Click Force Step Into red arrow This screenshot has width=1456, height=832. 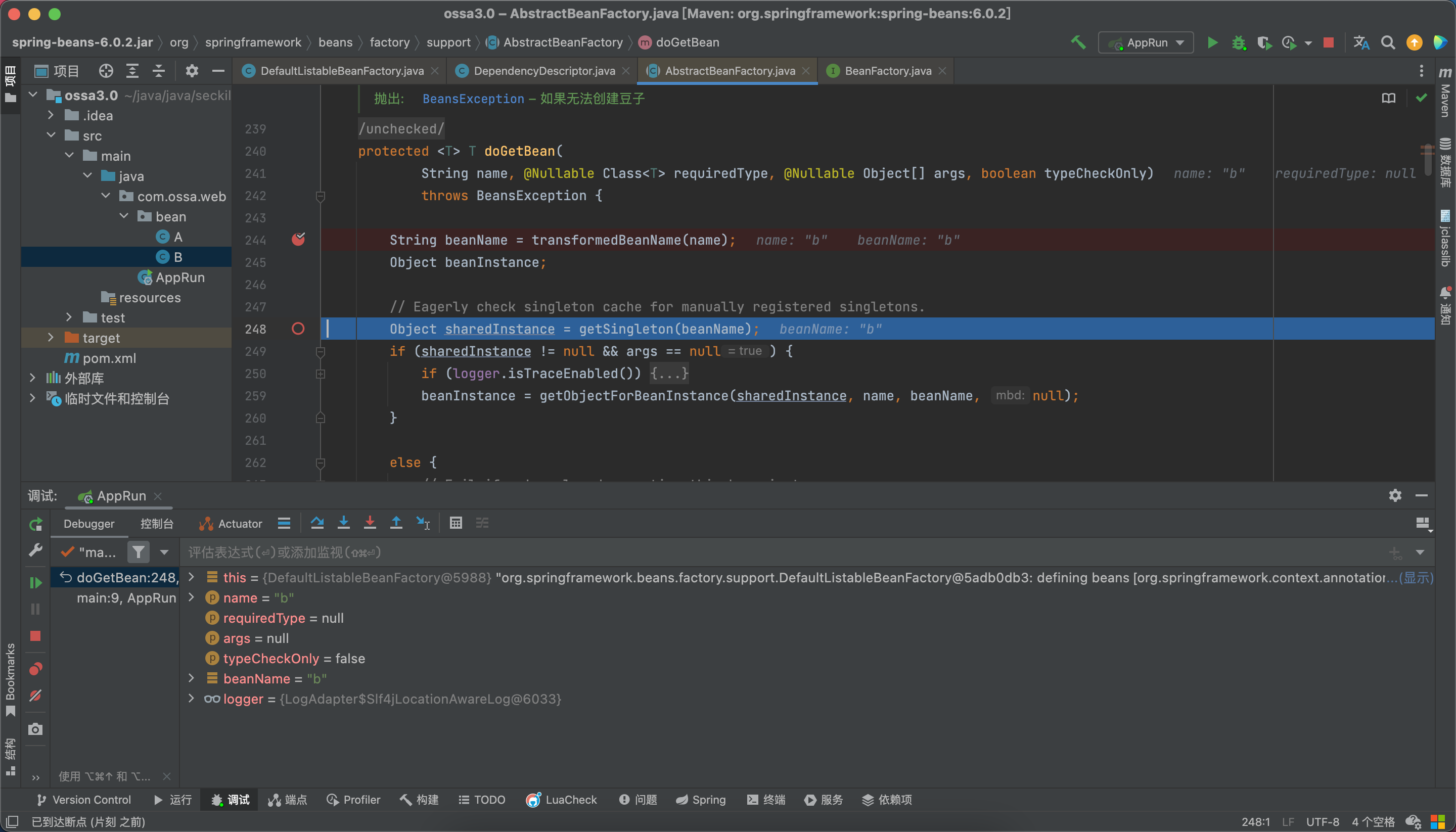click(x=370, y=523)
